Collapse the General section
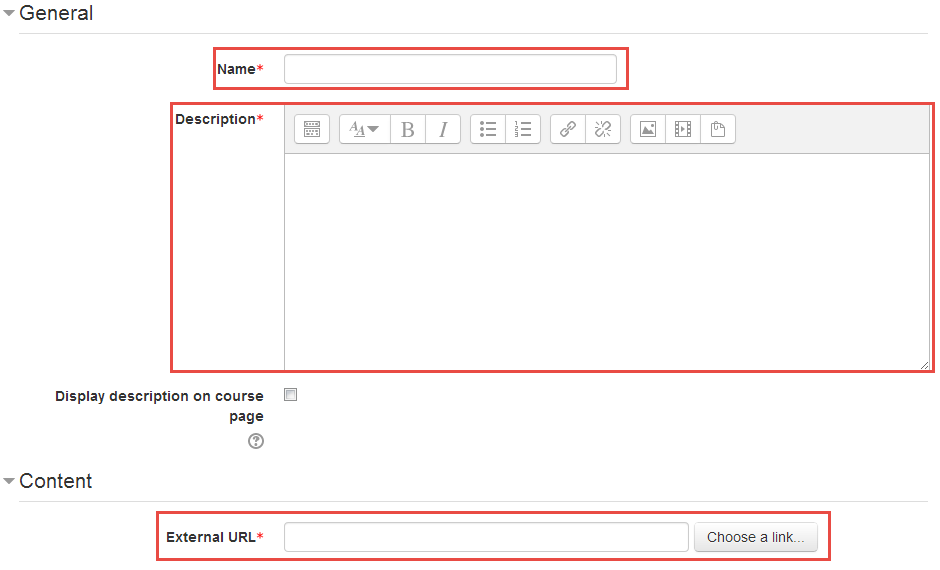Viewport: 940px width, 570px height. (10, 14)
